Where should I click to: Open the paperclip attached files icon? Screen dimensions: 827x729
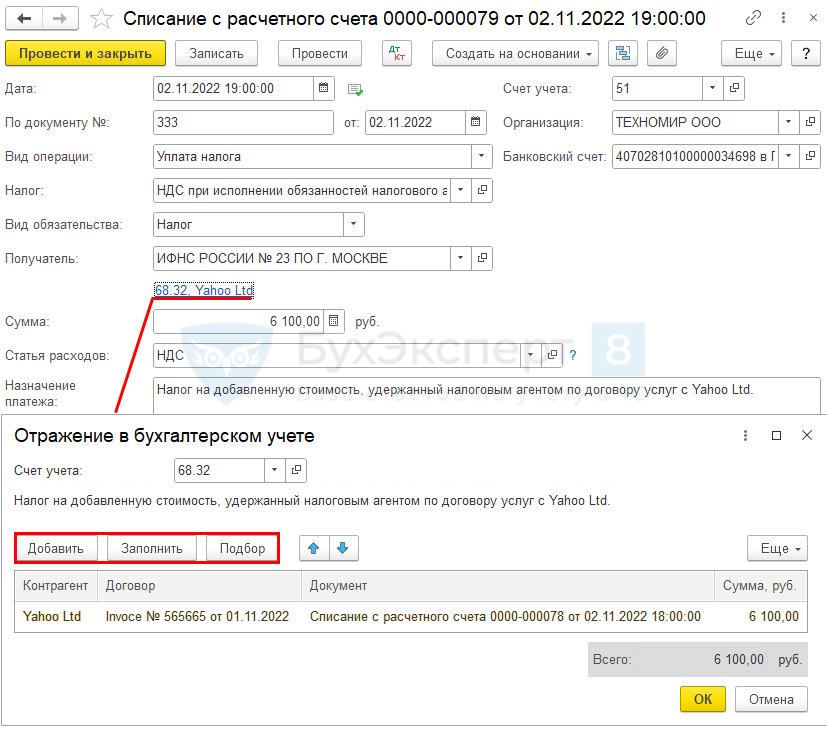tap(661, 54)
